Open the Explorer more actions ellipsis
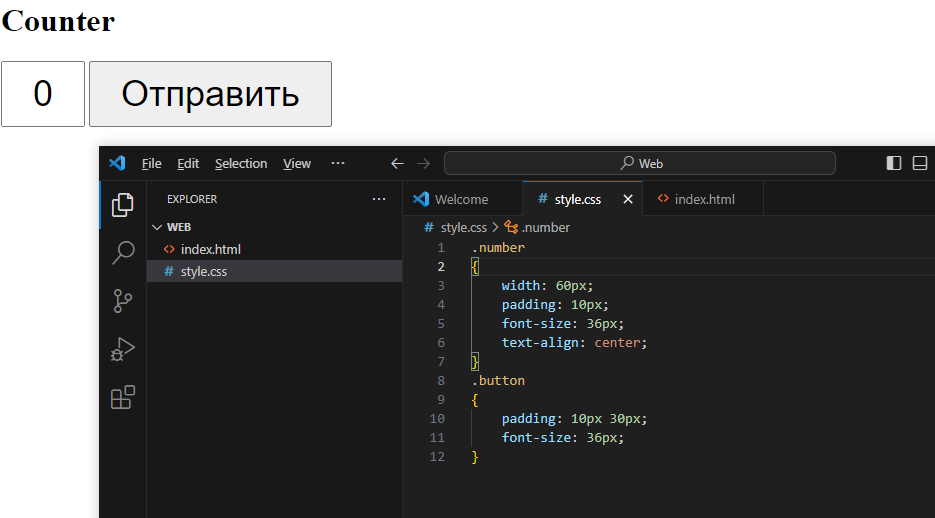Viewport: 935px width, 518px height. [x=379, y=199]
